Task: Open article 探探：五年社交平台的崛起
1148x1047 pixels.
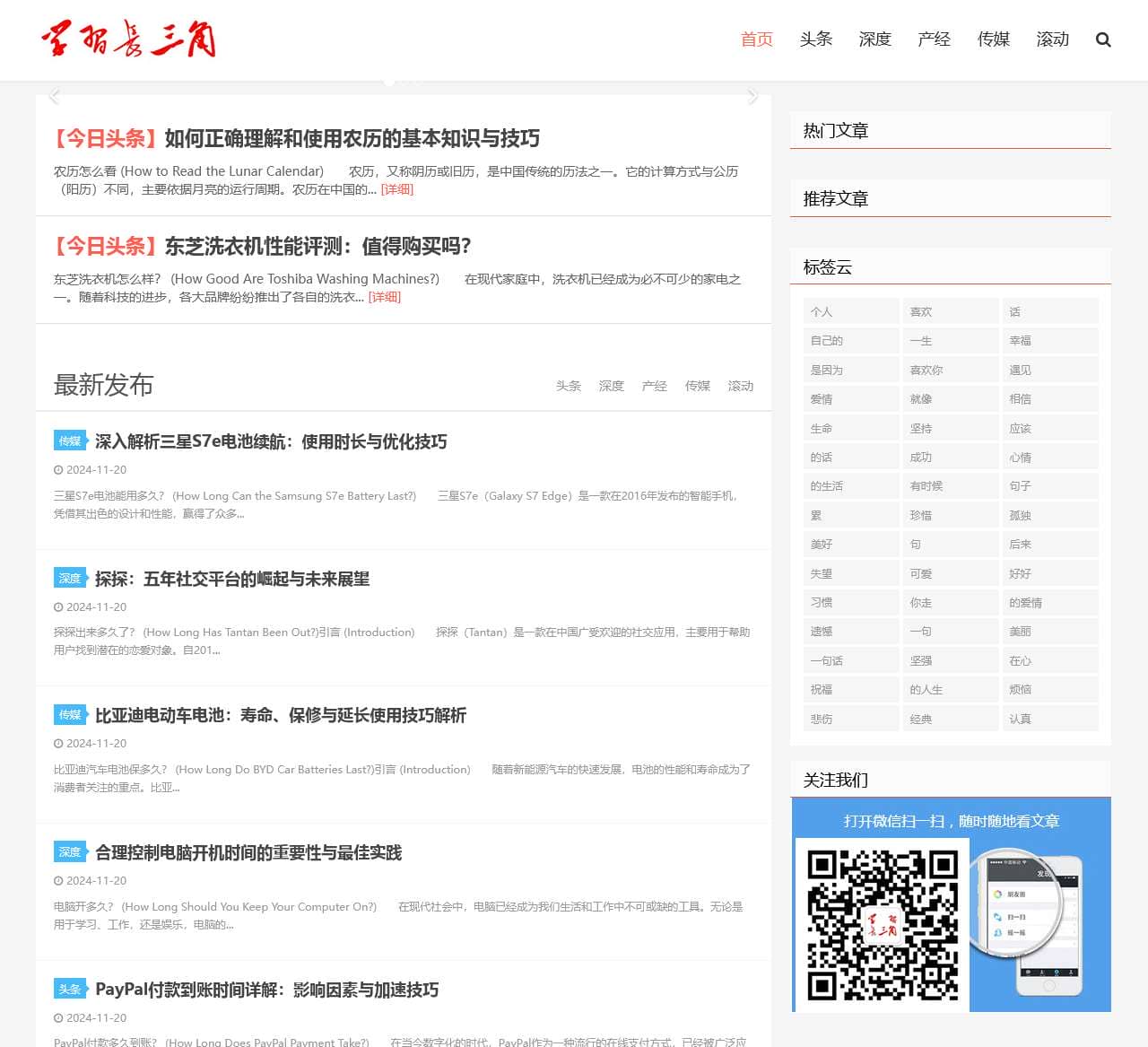Action: click(x=232, y=579)
